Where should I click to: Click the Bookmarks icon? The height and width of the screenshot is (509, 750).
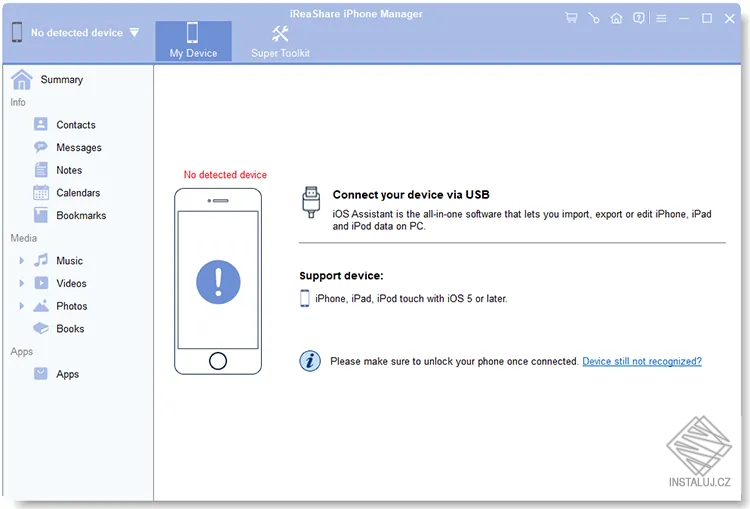click(41, 215)
